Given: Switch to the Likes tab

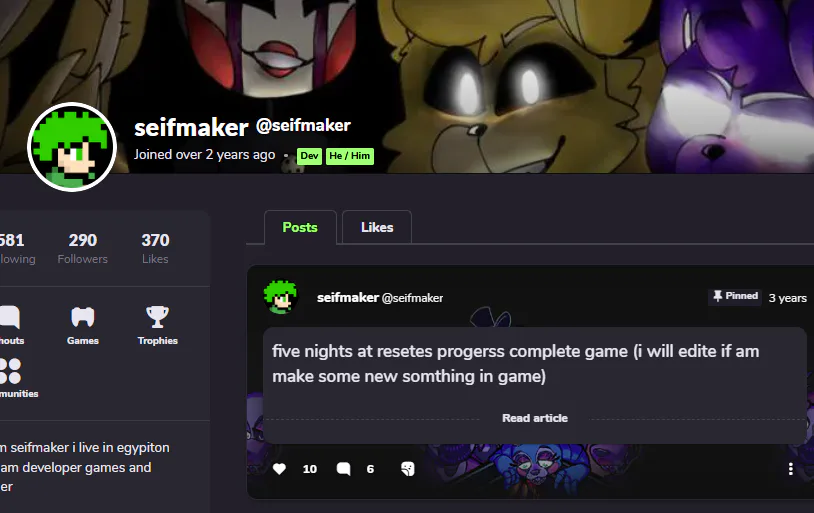Looking at the screenshot, I should click(377, 227).
